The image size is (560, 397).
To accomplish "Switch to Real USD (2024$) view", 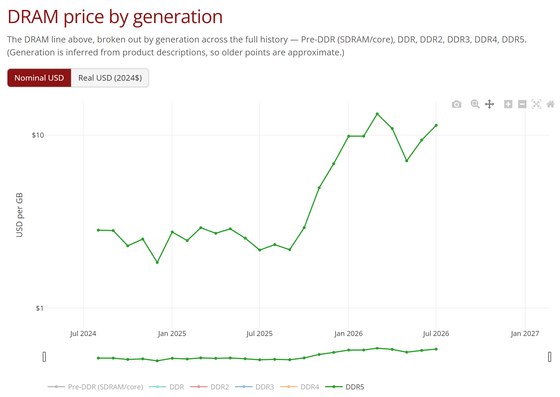I will pyautogui.click(x=110, y=78).
